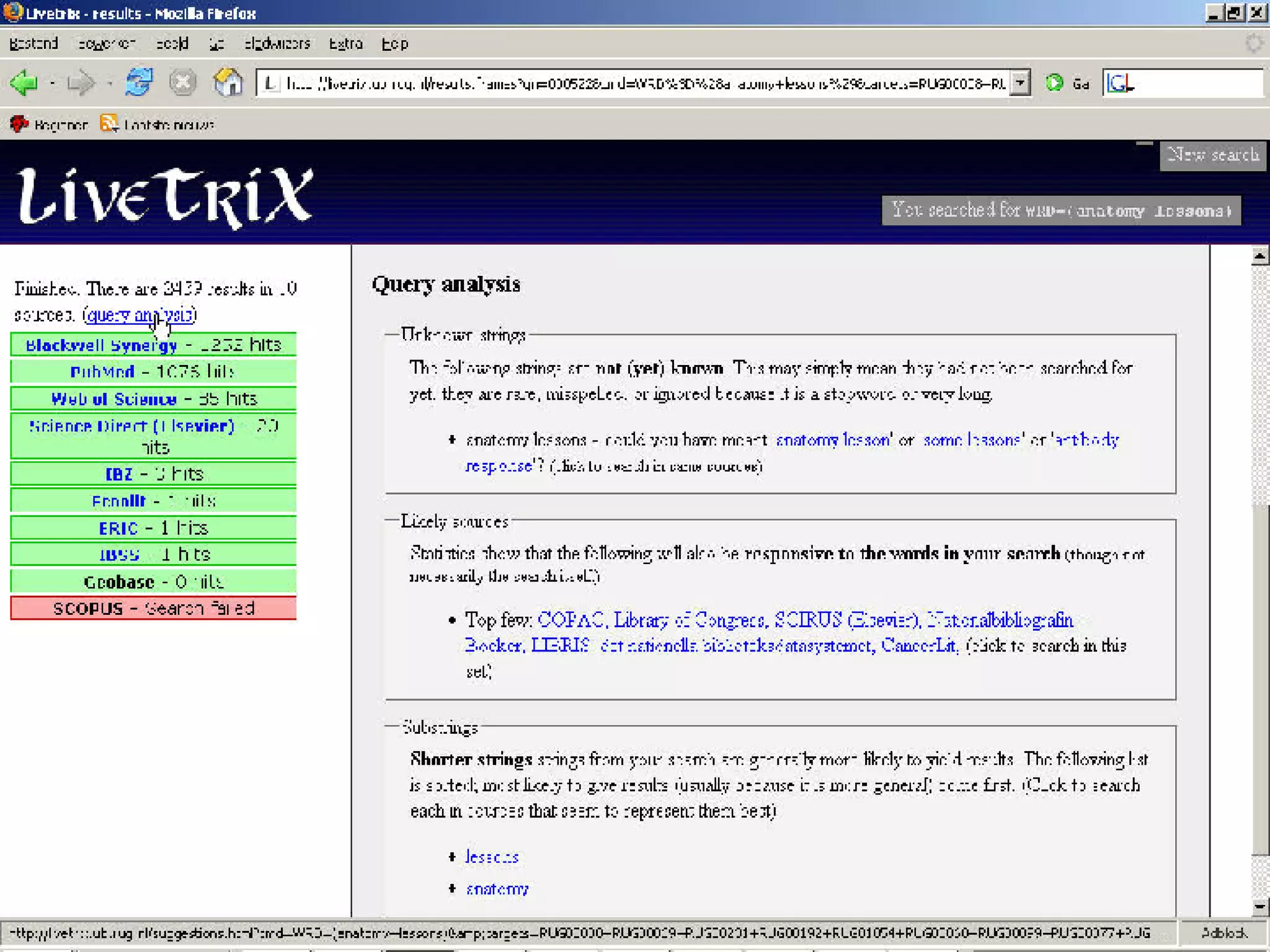The image size is (1270, 952).
Task: Open the Forward button history dropdown arrow
Action: click(x=109, y=83)
